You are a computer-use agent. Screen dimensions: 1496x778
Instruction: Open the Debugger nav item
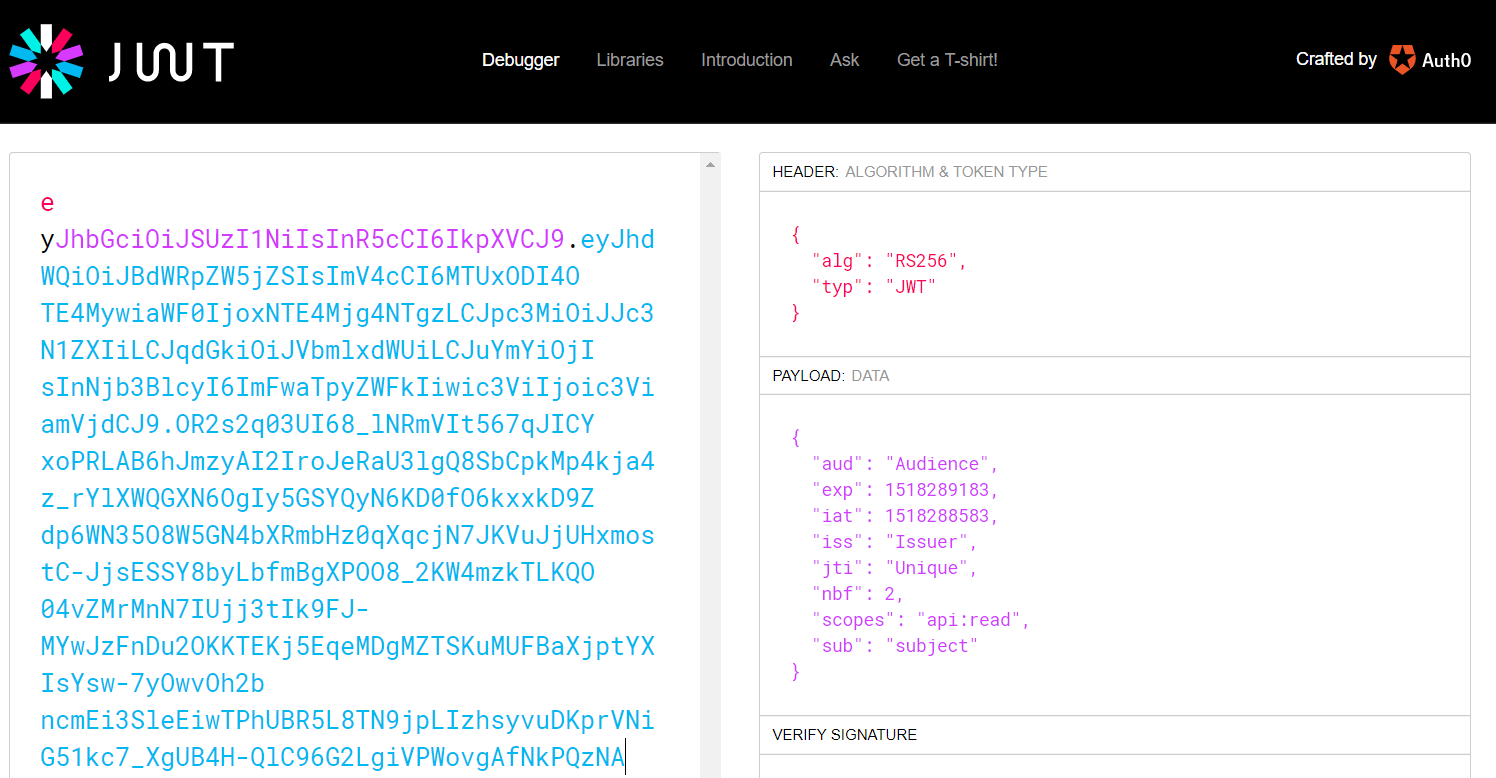click(x=520, y=60)
